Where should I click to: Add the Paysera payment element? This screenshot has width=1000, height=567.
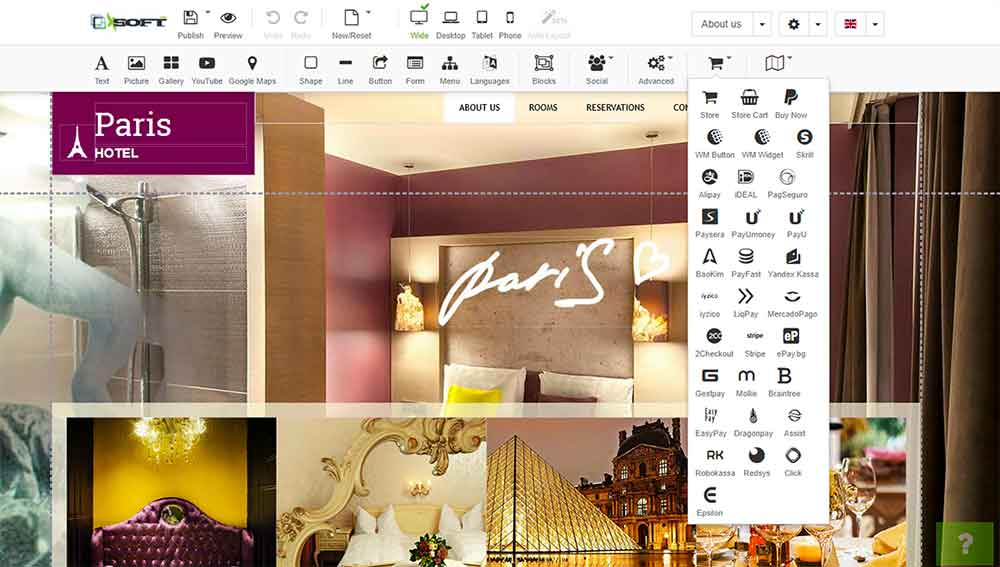point(710,223)
